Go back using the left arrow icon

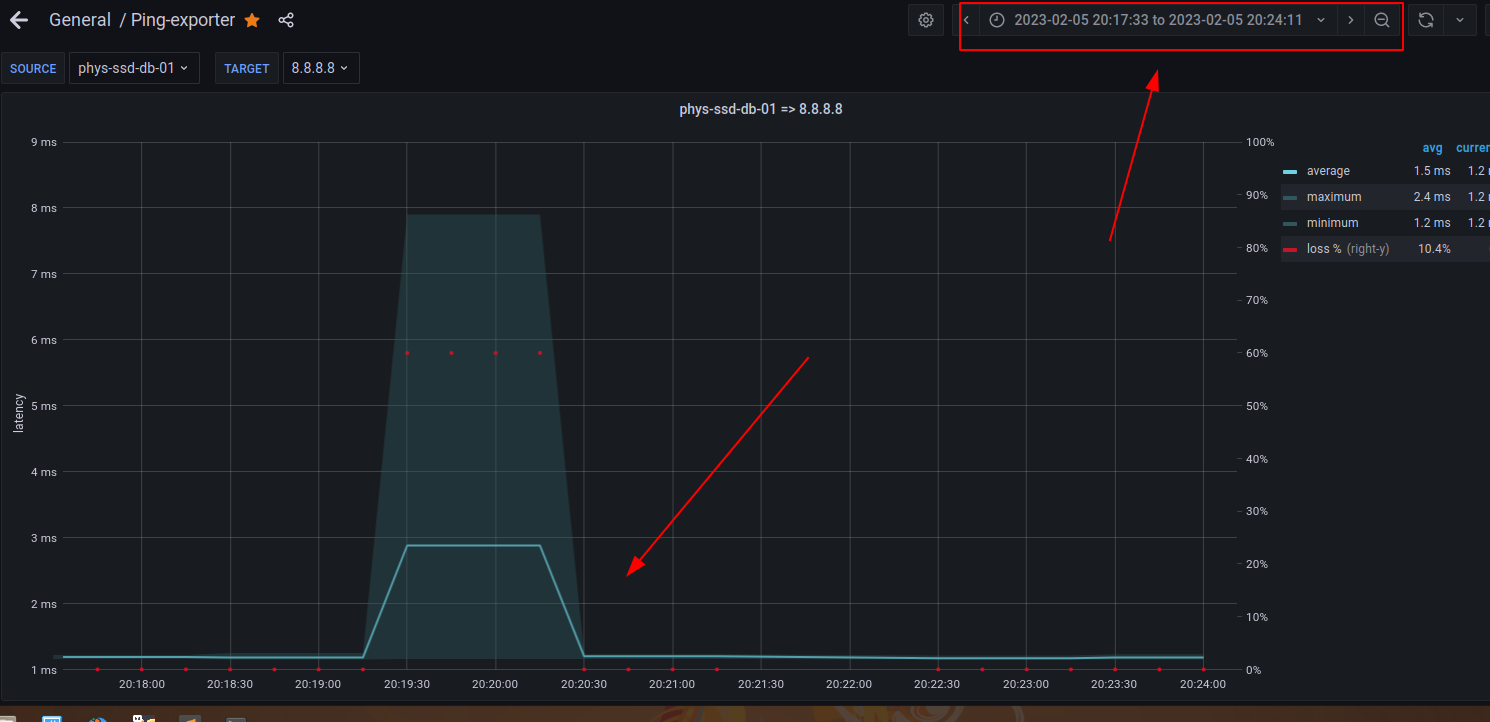pos(18,20)
